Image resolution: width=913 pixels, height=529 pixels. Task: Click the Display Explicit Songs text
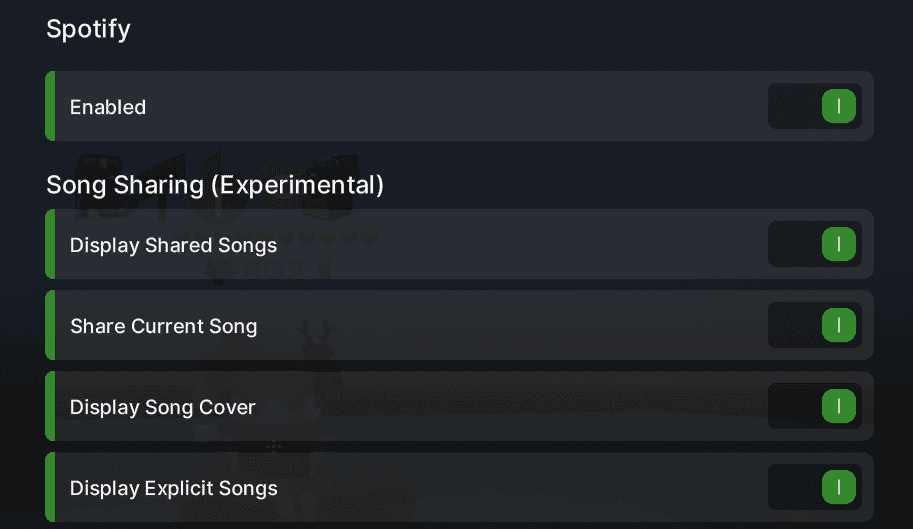[x=174, y=488]
